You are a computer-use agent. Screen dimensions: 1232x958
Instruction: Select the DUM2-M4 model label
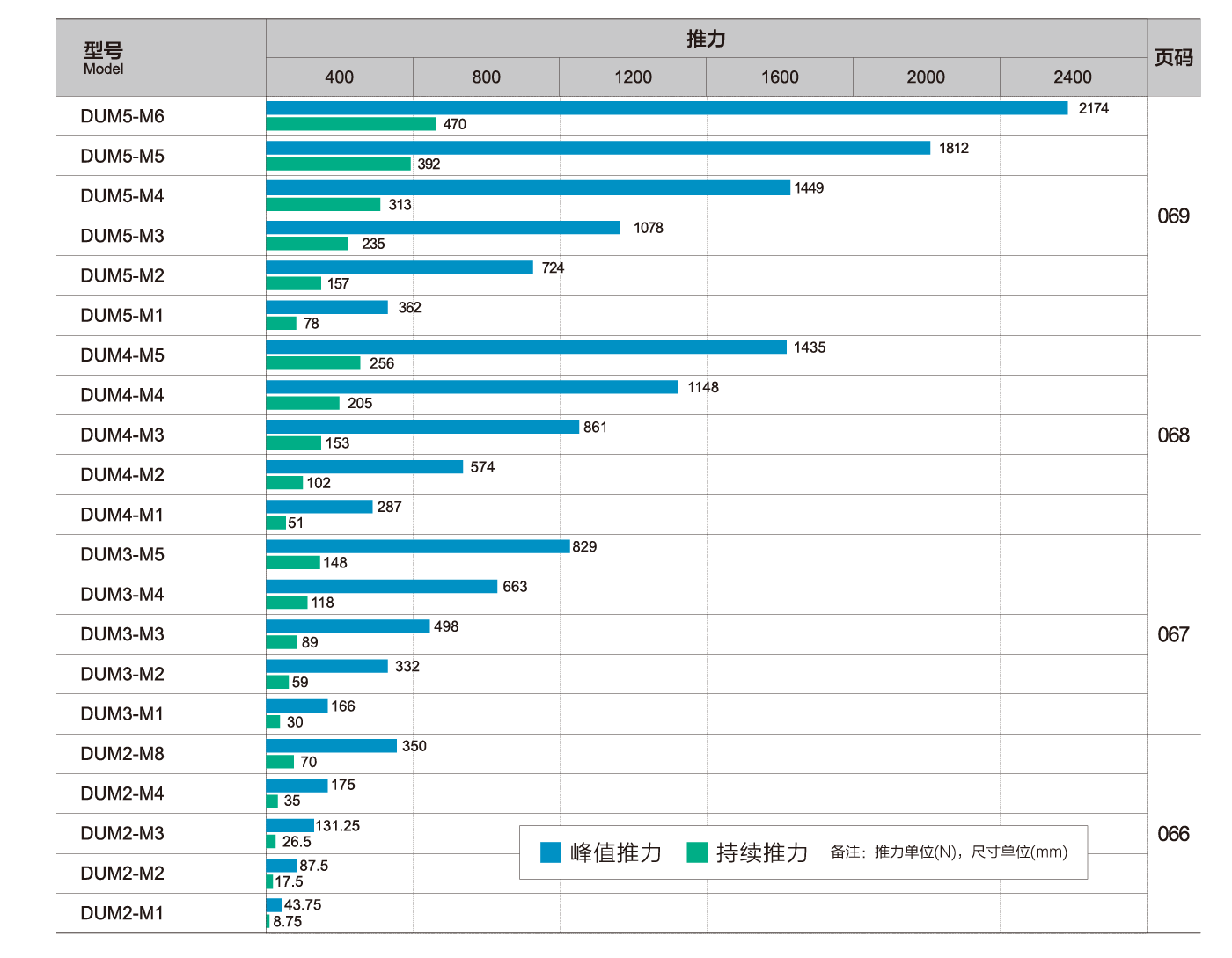coord(122,793)
